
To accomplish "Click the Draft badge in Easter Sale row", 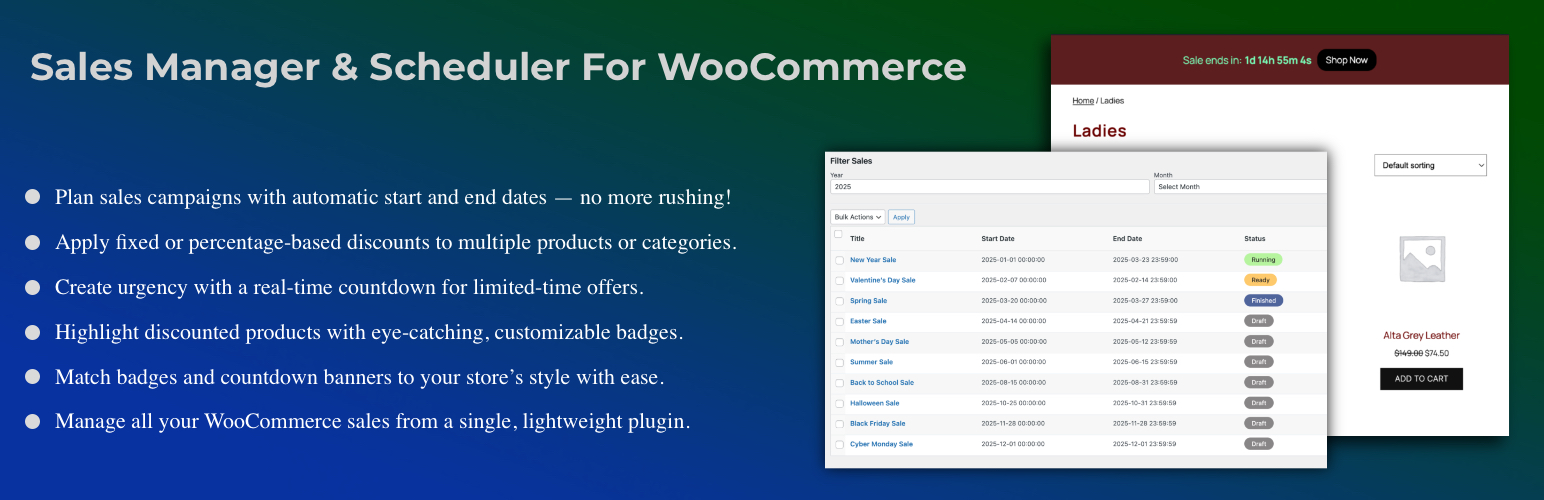I will click(1259, 321).
